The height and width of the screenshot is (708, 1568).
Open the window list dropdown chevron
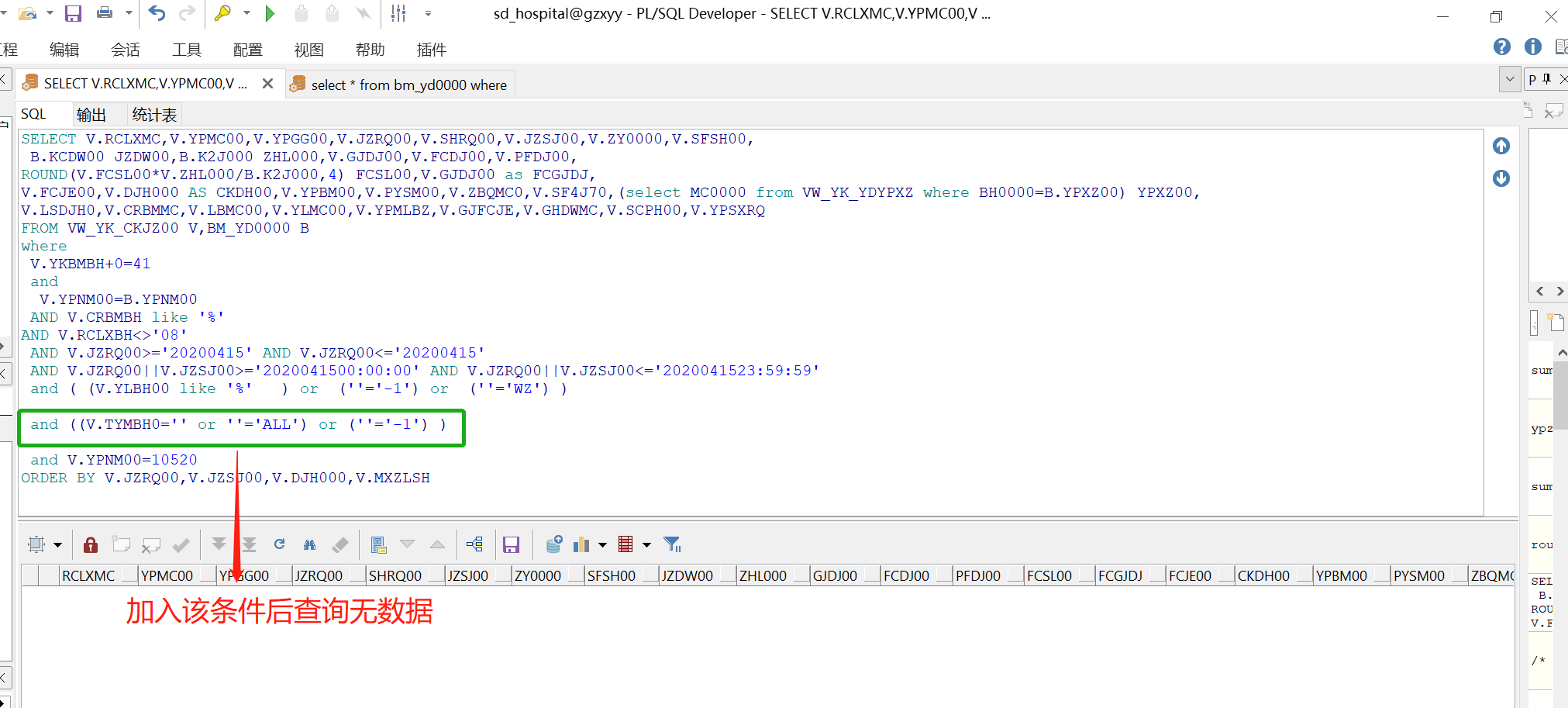click(x=1510, y=79)
